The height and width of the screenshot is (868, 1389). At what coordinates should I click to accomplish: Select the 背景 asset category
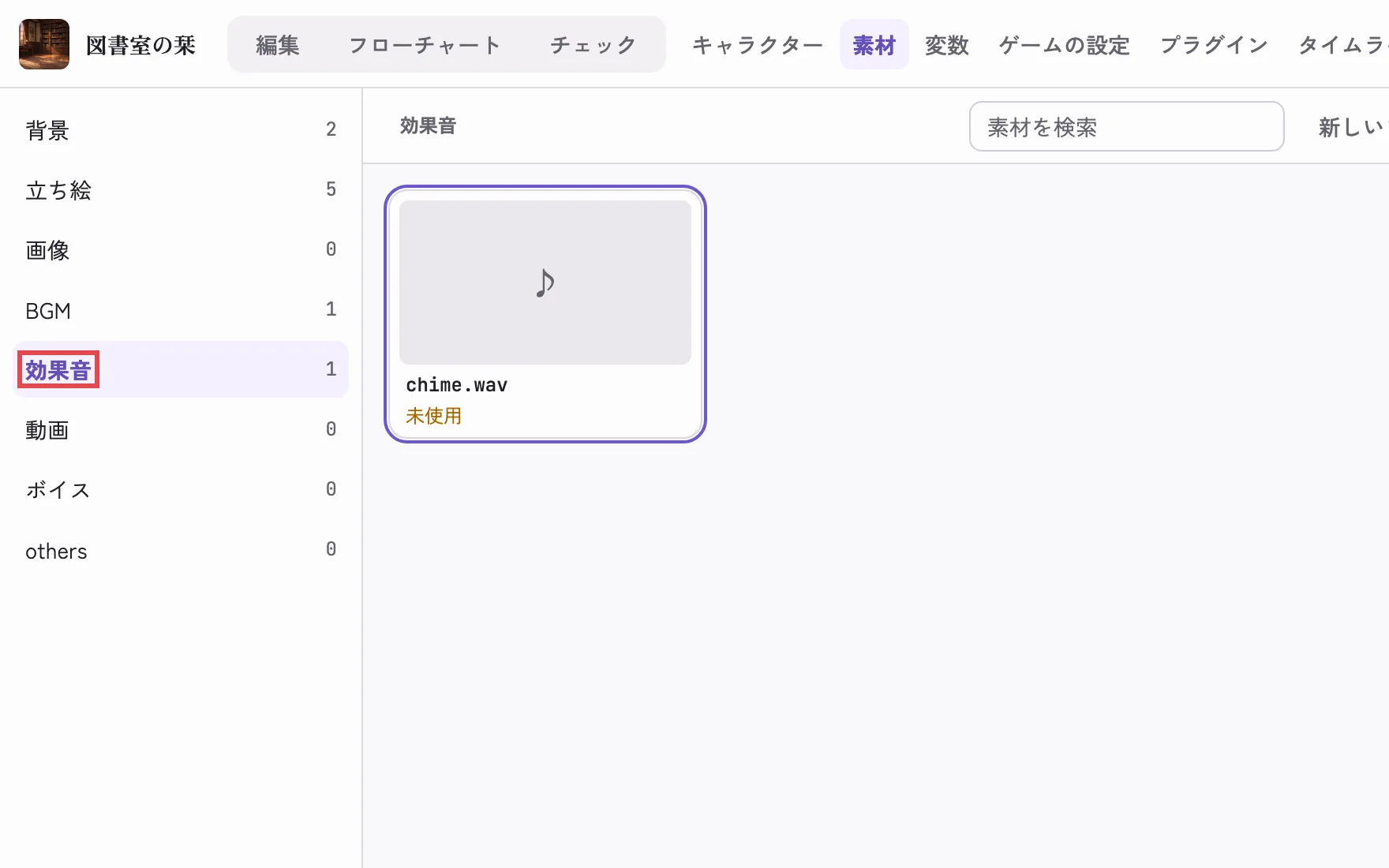click(182, 129)
